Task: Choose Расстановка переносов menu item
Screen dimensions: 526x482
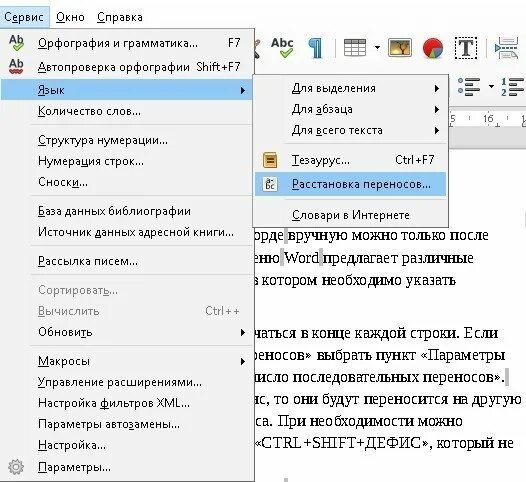Action: point(351,184)
